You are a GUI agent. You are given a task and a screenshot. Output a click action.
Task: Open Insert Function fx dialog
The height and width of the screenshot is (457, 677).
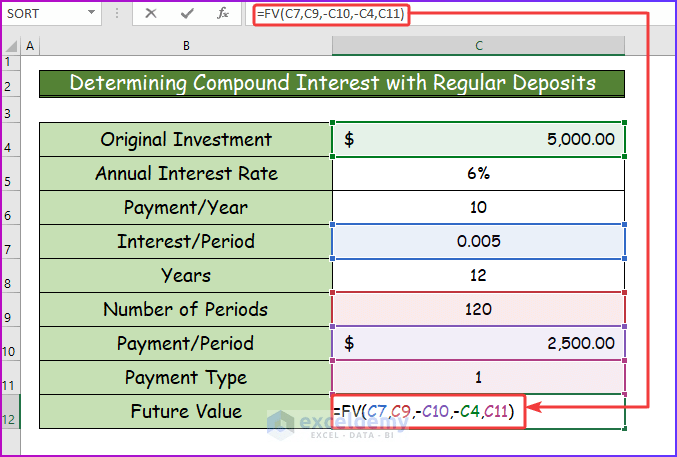coord(223,13)
